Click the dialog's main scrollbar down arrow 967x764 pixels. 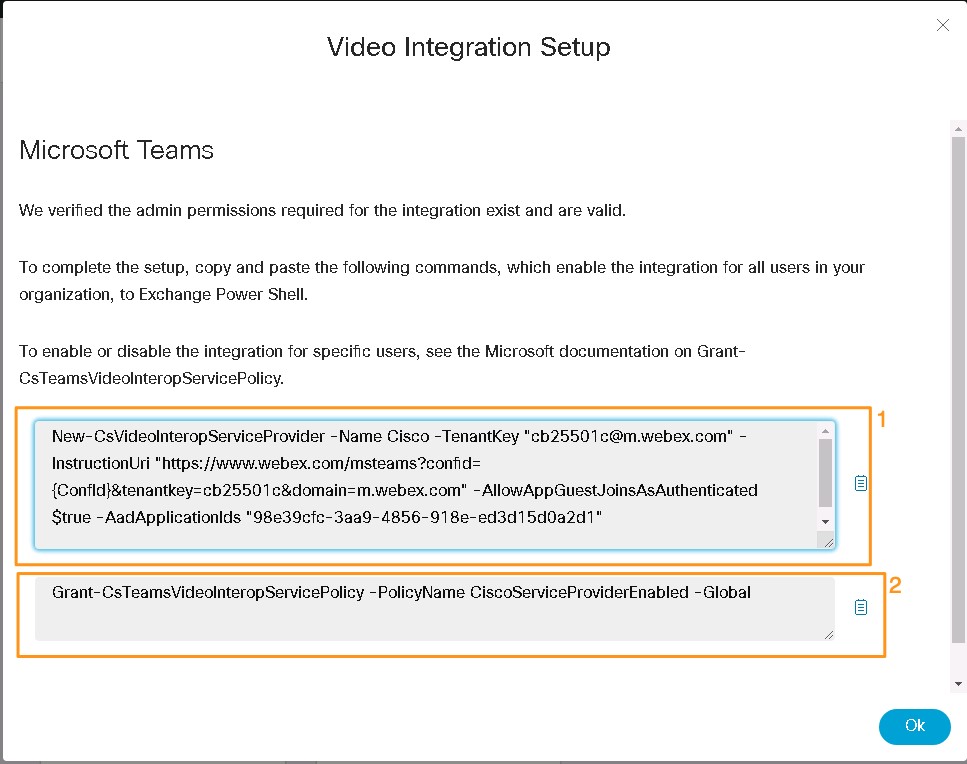(x=958, y=683)
